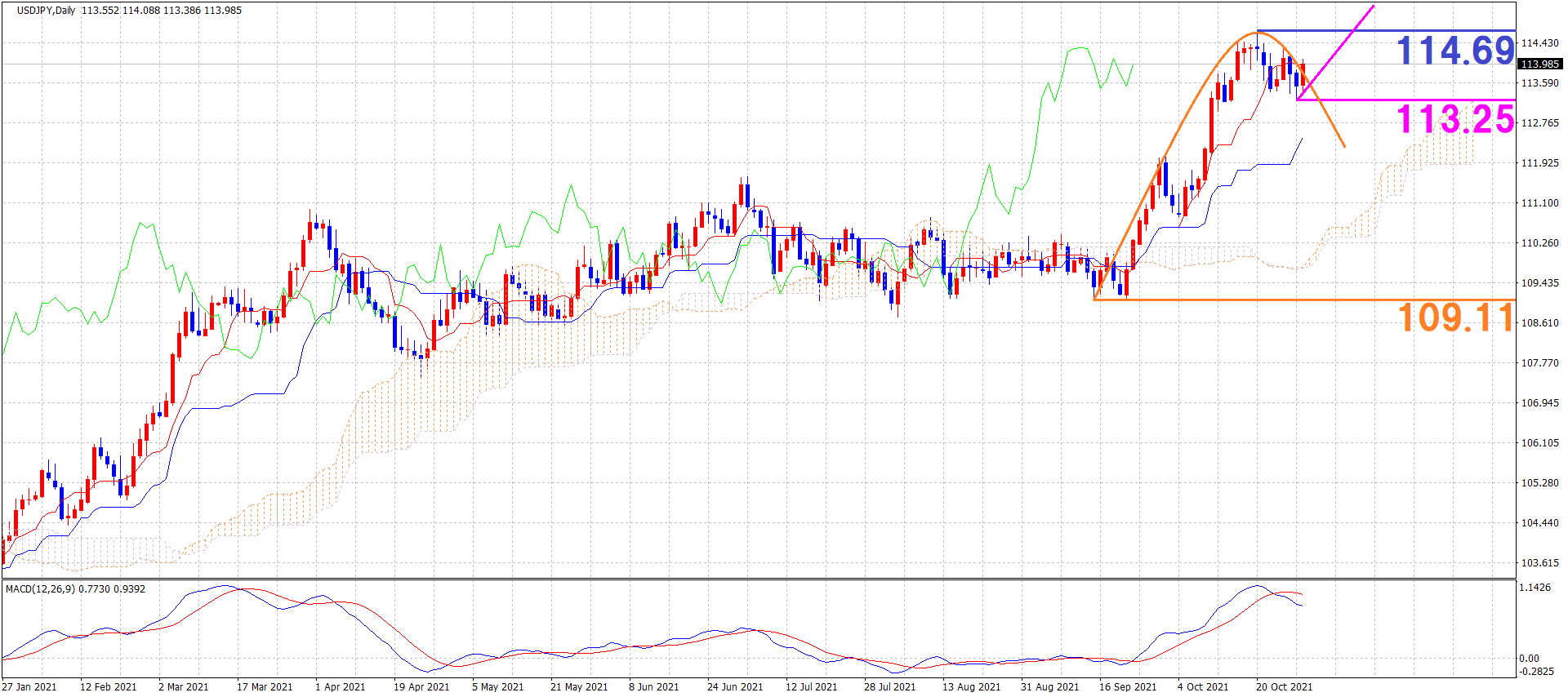1568x697 pixels.
Task: Click the 27 Jan 2021 date label
Action: [30, 686]
